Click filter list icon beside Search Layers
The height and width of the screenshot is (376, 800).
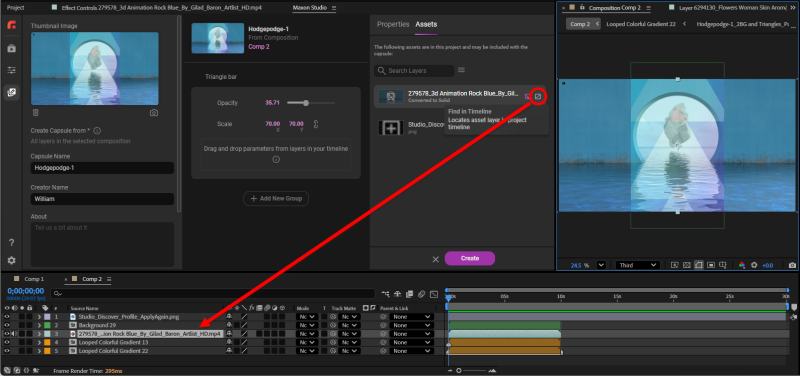[x=462, y=70]
